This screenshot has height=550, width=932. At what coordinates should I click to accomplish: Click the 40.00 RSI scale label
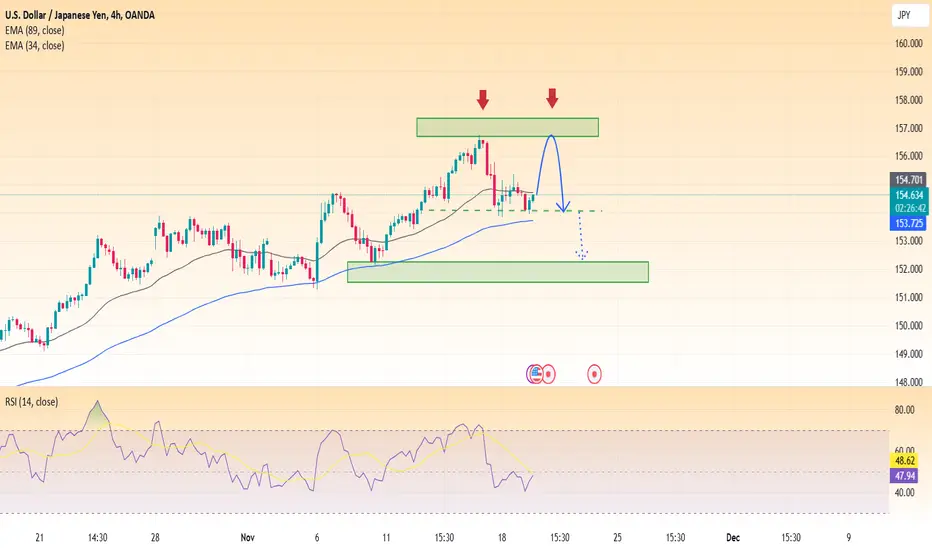(x=904, y=492)
